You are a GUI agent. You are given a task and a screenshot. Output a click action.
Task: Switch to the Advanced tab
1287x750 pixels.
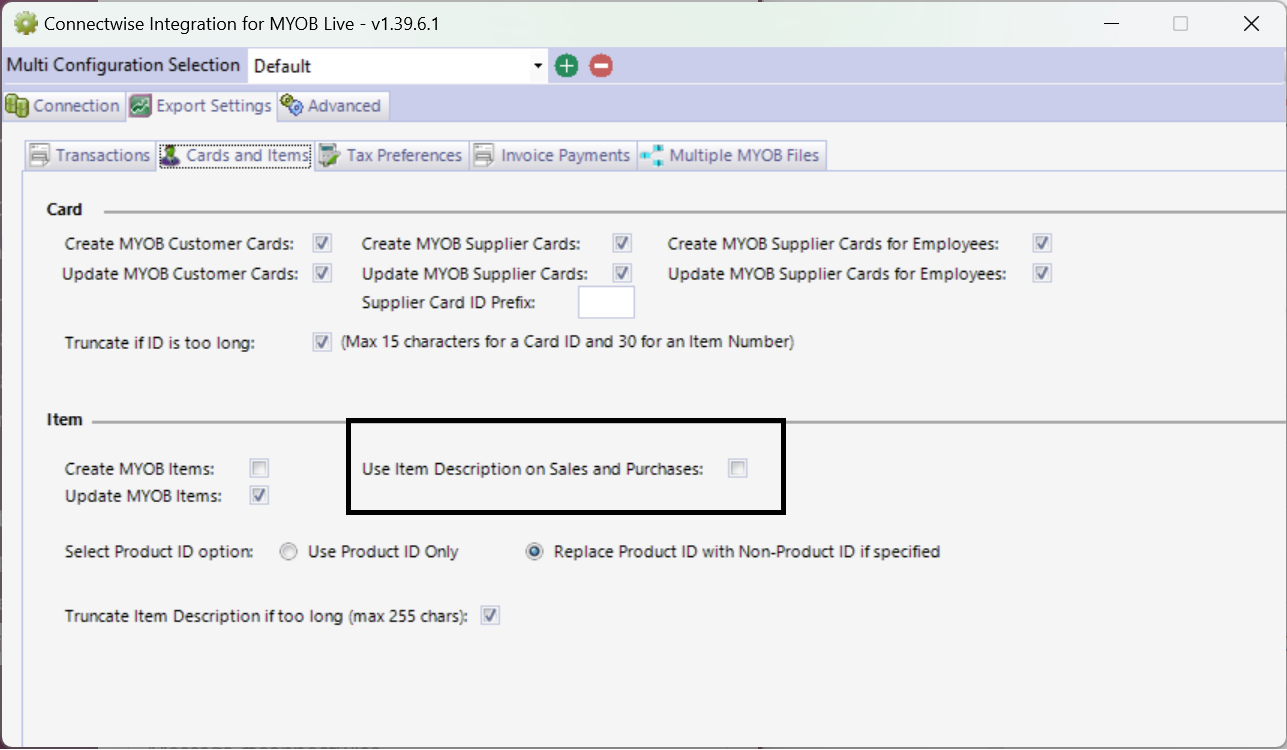tap(331, 105)
